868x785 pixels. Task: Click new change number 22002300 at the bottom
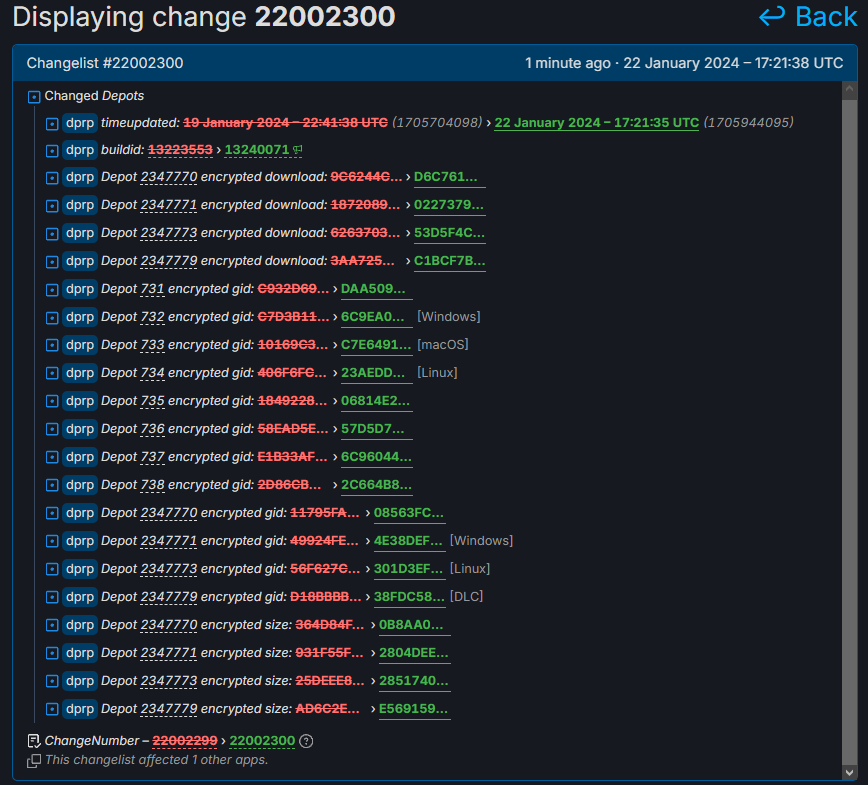(262, 741)
